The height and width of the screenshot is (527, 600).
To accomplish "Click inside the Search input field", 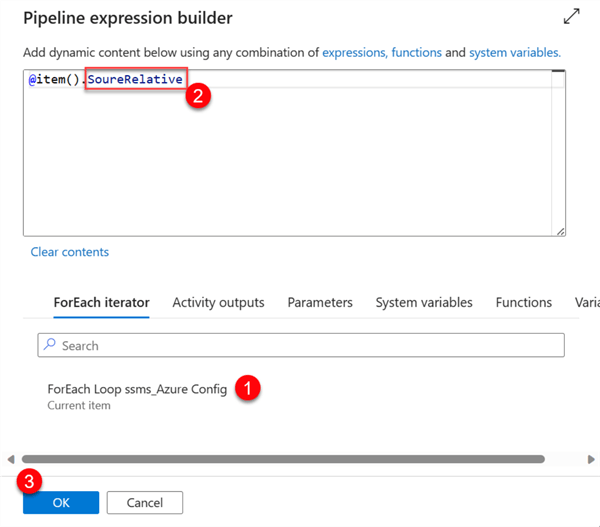I will tap(301, 345).
